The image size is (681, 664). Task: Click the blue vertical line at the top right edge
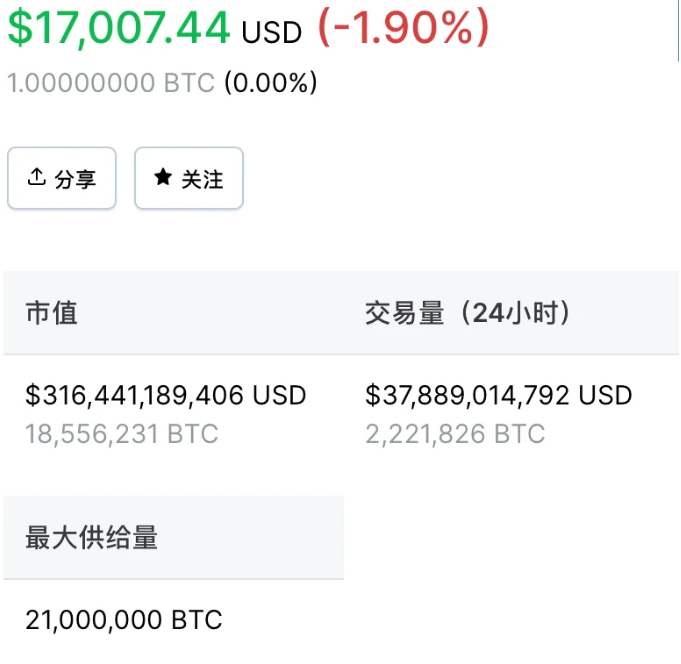678,30
